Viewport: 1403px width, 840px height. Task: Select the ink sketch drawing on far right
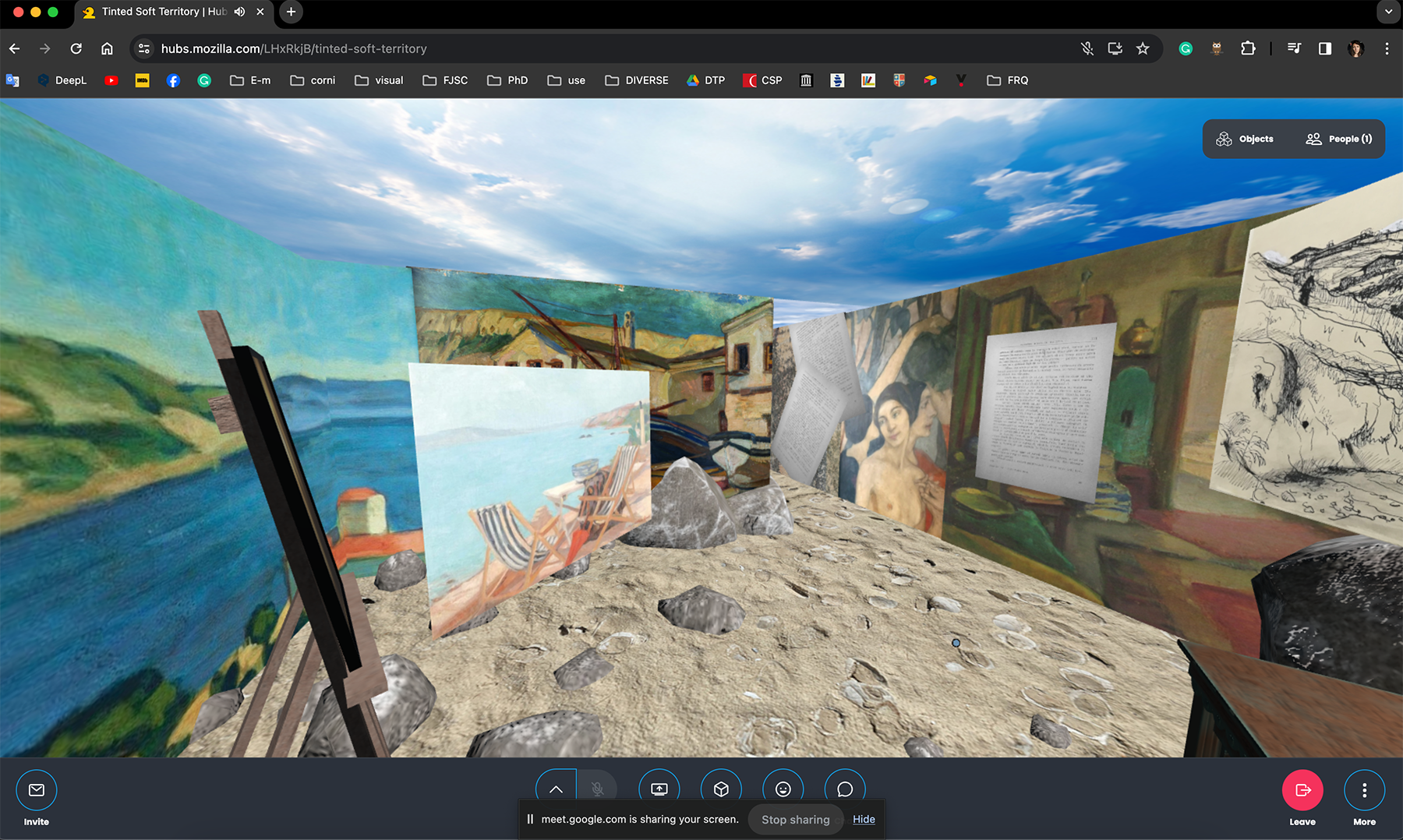tap(1317, 366)
